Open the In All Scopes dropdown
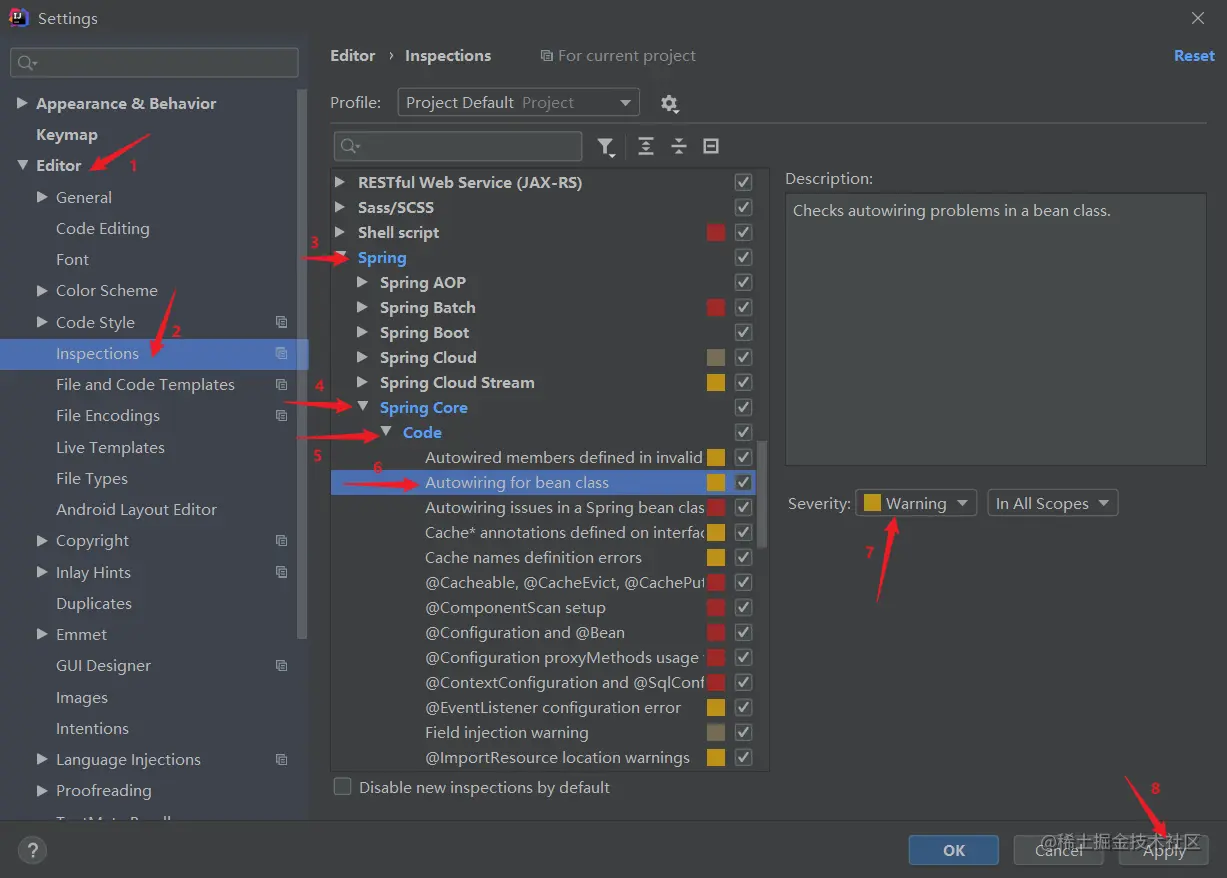The height and width of the screenshot is (878, 1227). point(1052,503)
